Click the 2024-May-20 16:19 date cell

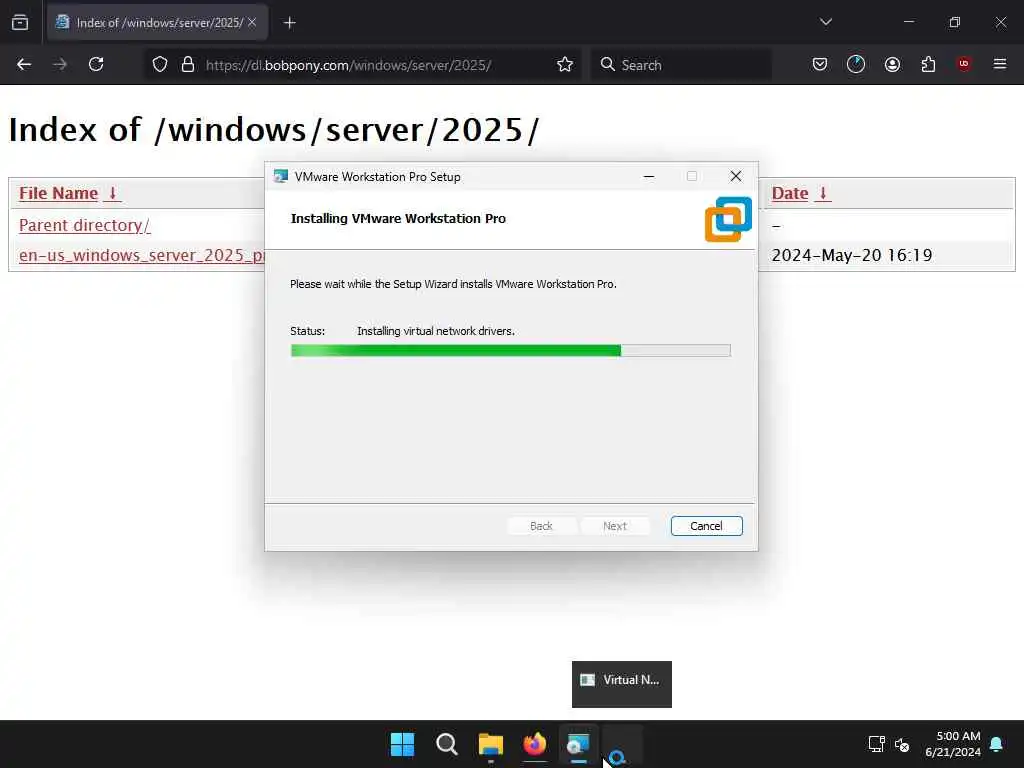pos(852,255)
